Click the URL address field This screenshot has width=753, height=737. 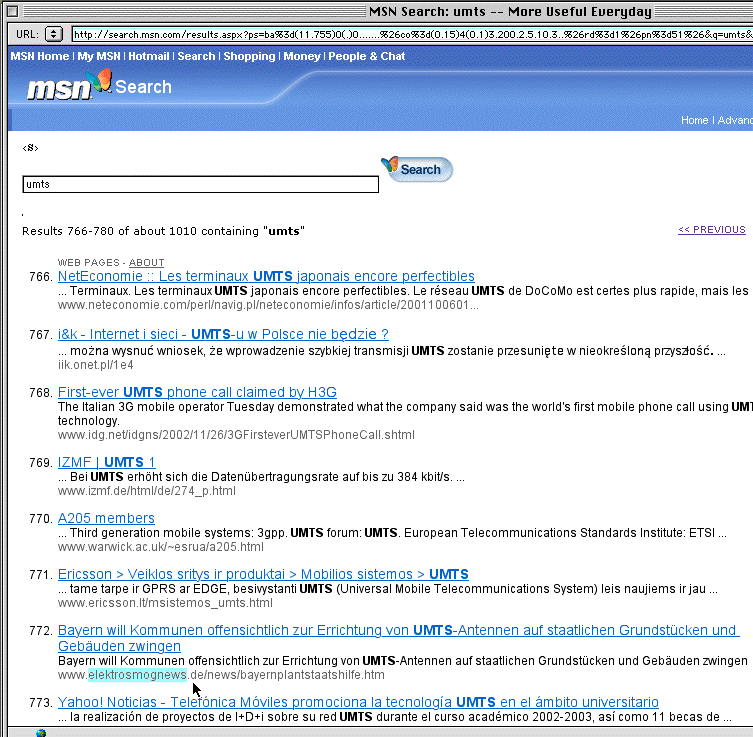click(x=410, y=34)
